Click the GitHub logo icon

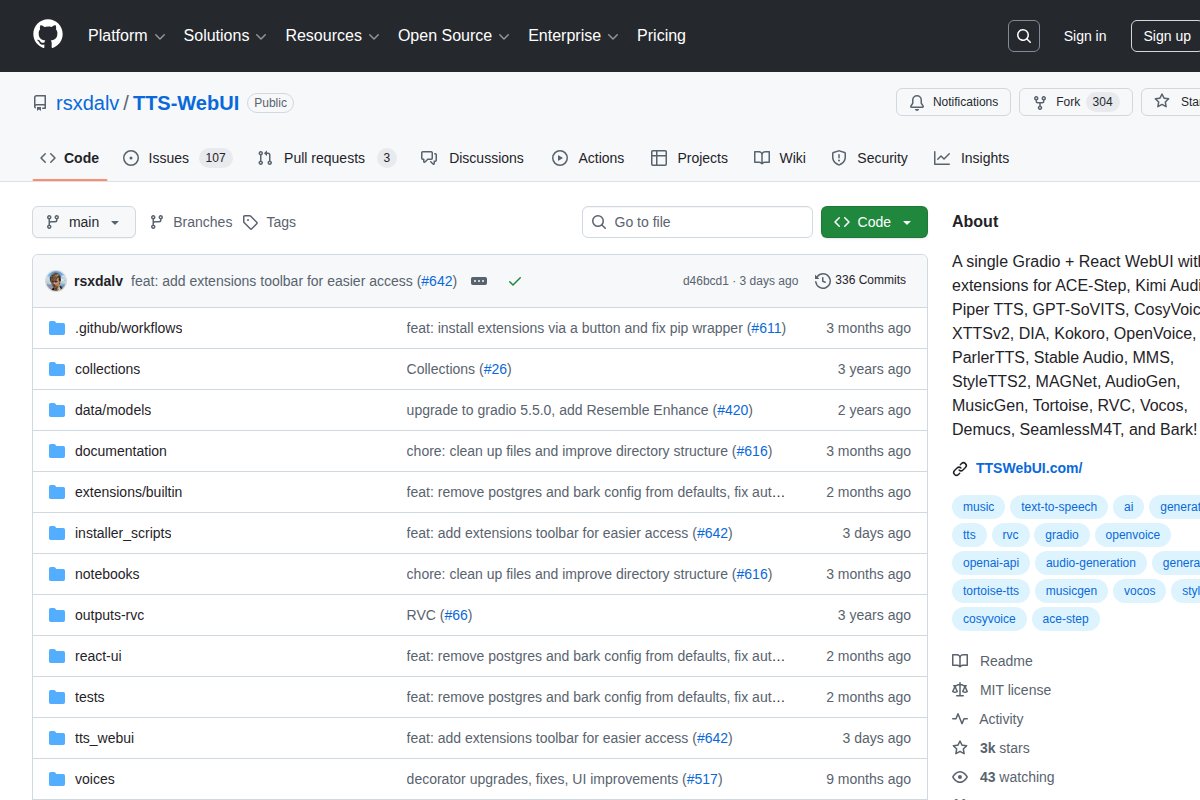click(x=47, y=35)
